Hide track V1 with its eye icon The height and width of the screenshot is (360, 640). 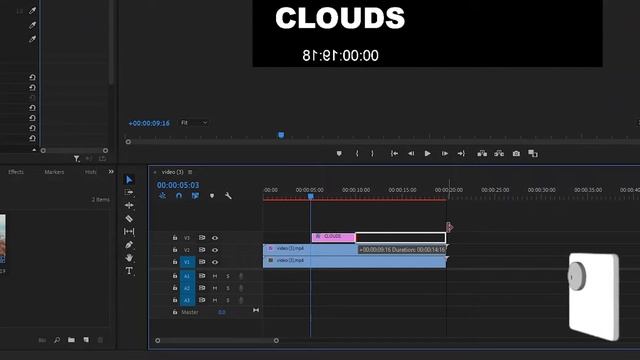215,262
